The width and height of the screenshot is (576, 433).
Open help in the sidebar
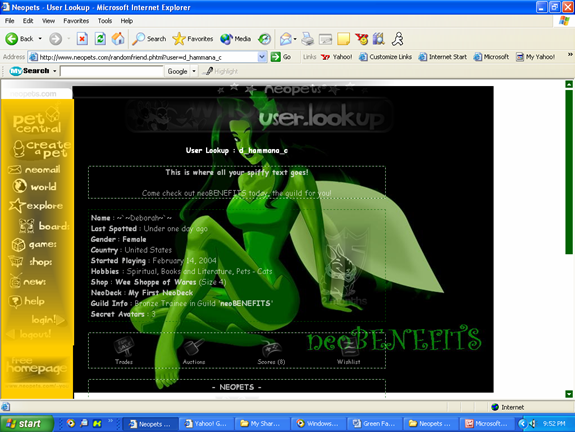coord(26,302)
